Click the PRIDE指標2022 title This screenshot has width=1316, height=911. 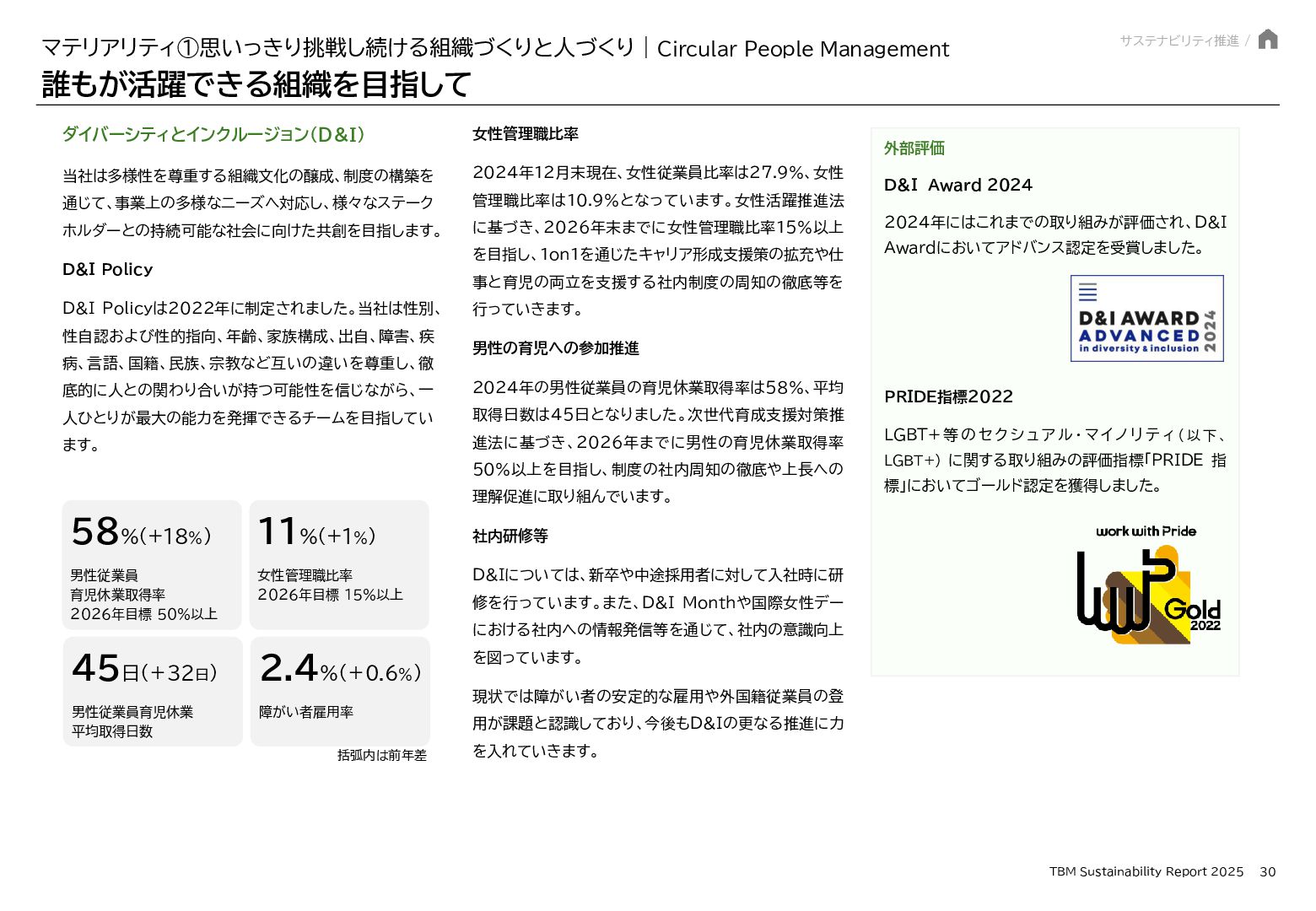pos(949,396)
